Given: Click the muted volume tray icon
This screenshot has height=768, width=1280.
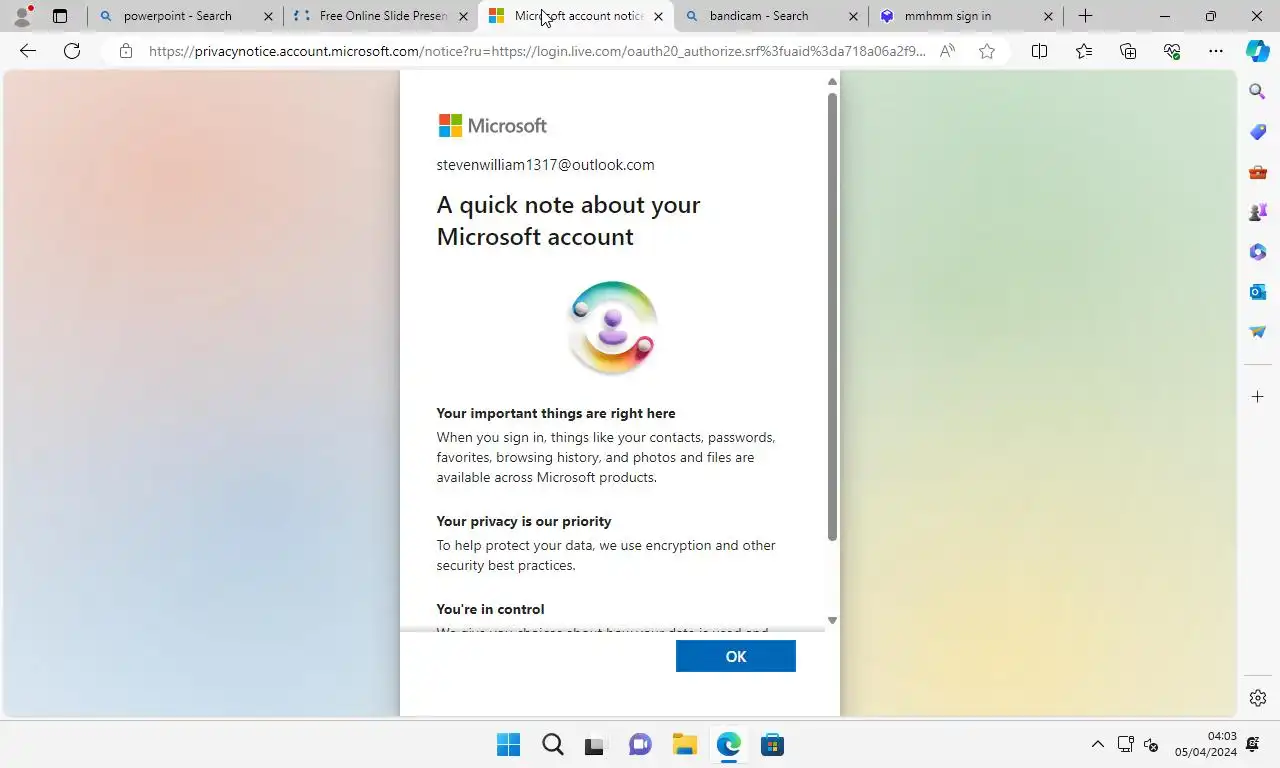Looking at the screenshot, I should click(1151, 745).
